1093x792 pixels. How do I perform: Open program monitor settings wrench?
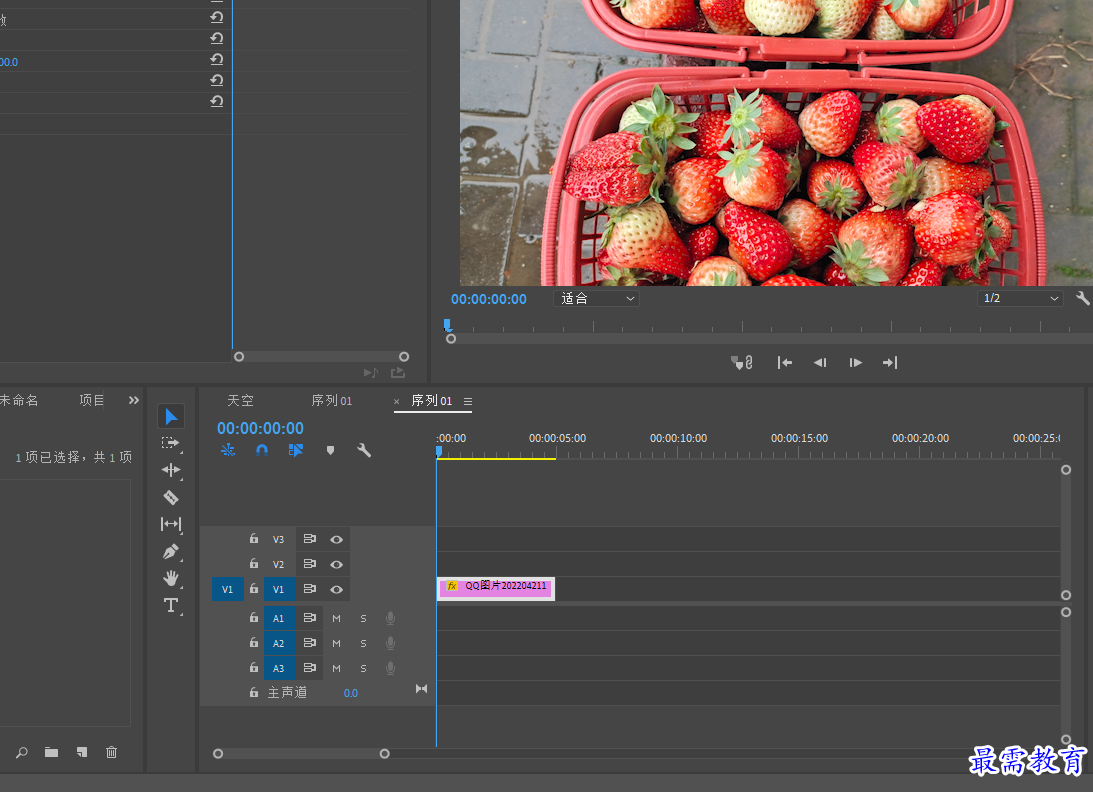1083,298
